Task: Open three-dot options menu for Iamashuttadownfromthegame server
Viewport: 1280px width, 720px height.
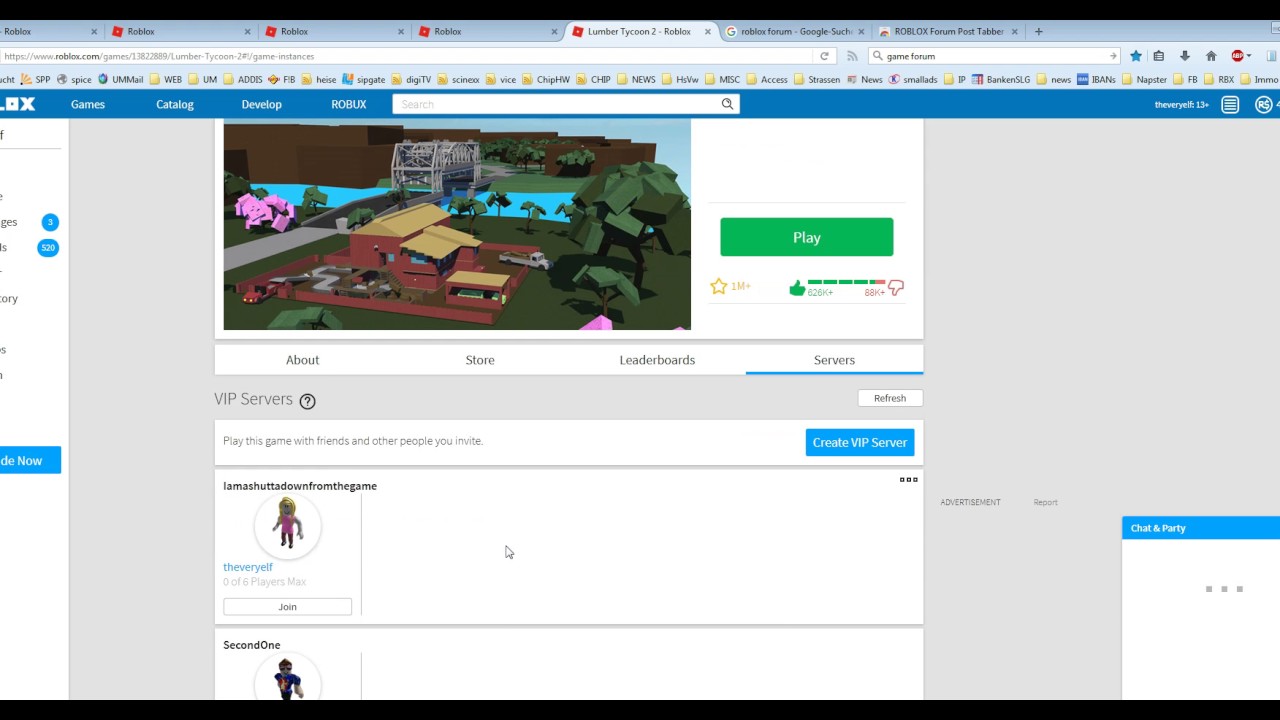Action: pos(908,479)
